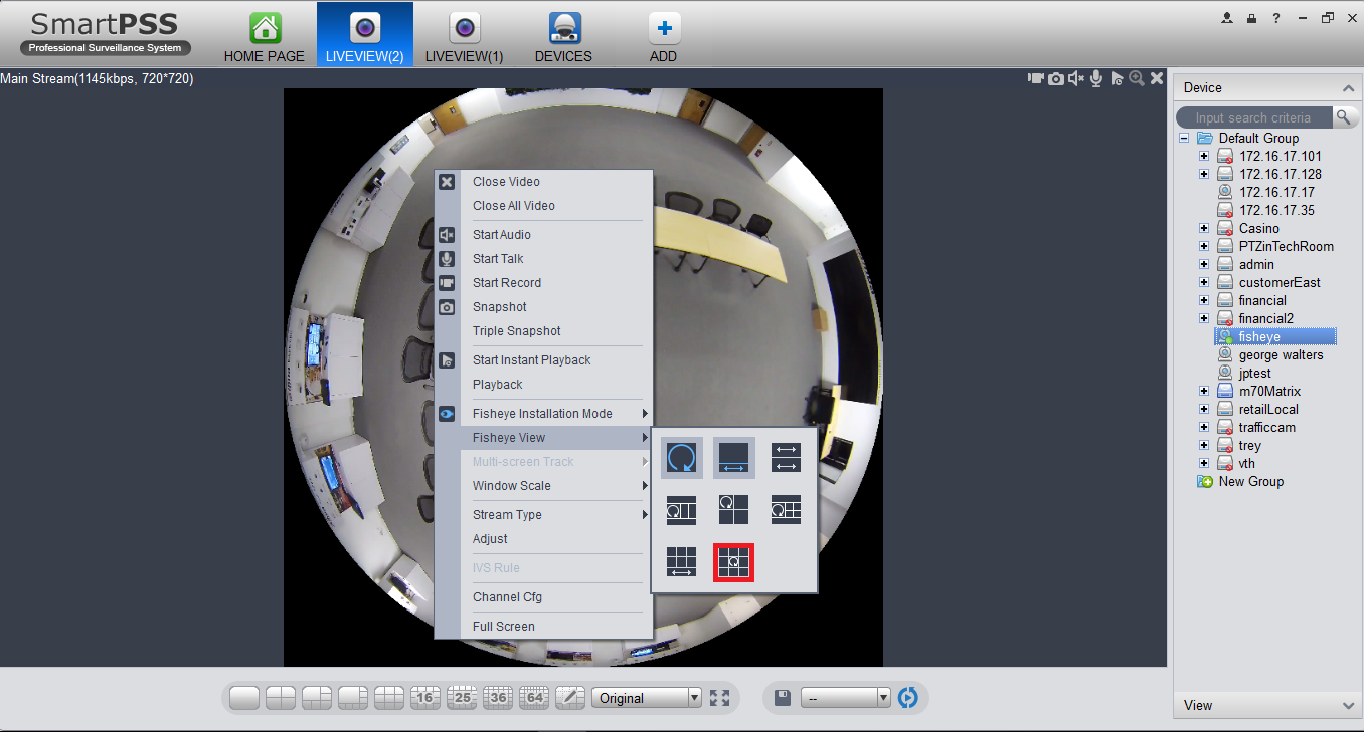Toggle local record camcorder icon above video

click(1036, 78)
